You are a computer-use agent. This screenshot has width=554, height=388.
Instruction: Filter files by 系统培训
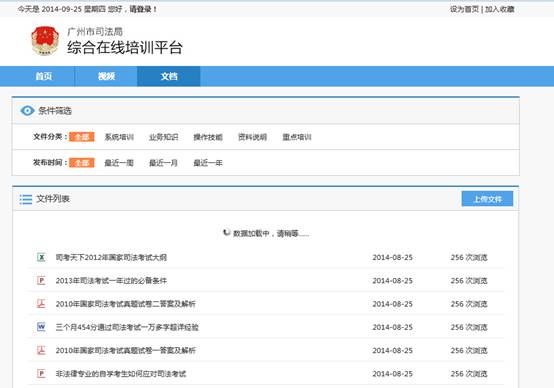(119, 137)
